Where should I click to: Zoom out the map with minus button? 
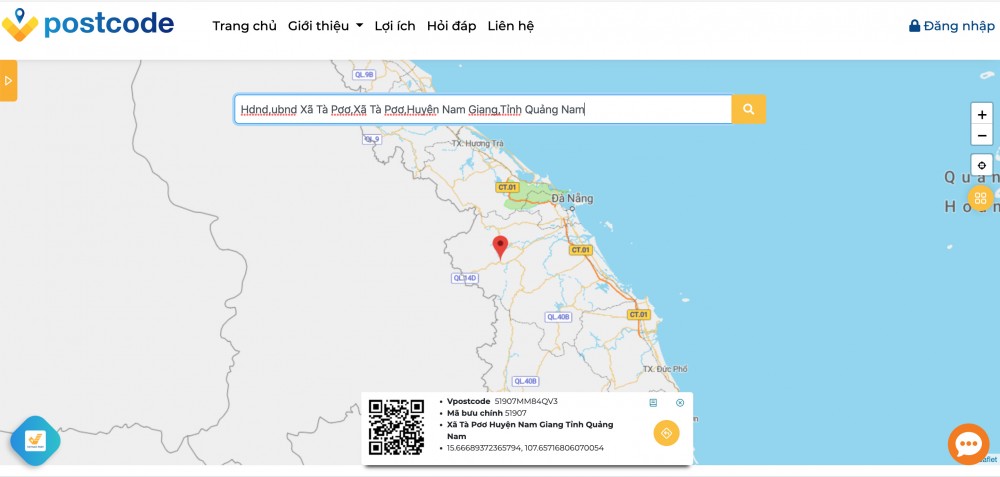point(982,135)
